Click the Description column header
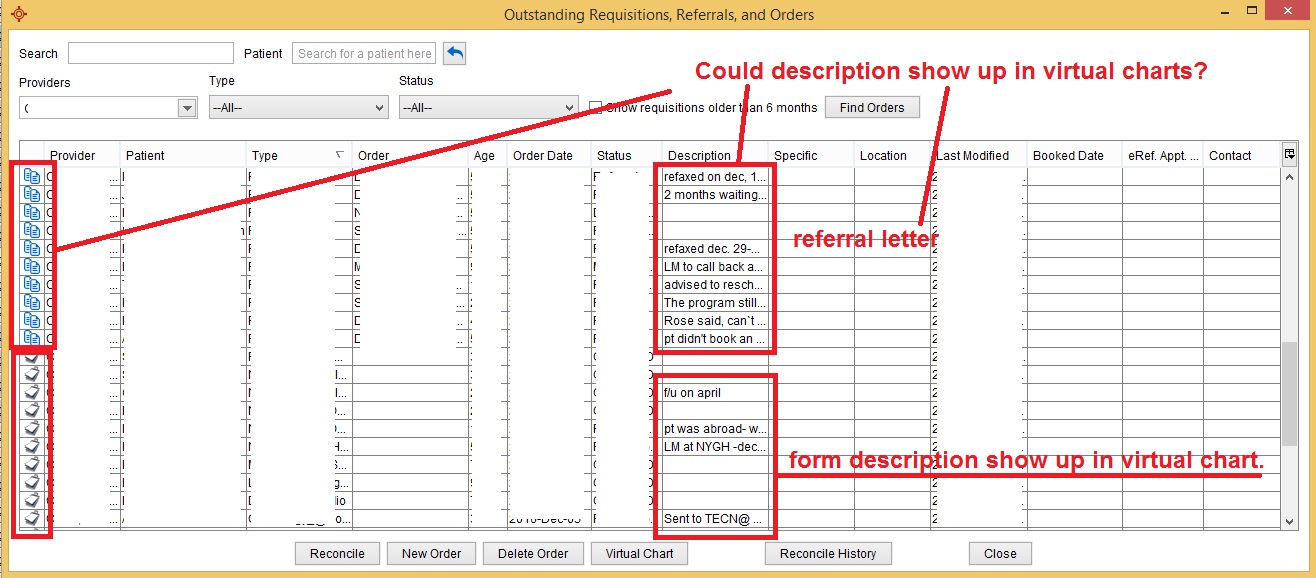This screenshot has height=578, width=1316. (x=700, y=155)
